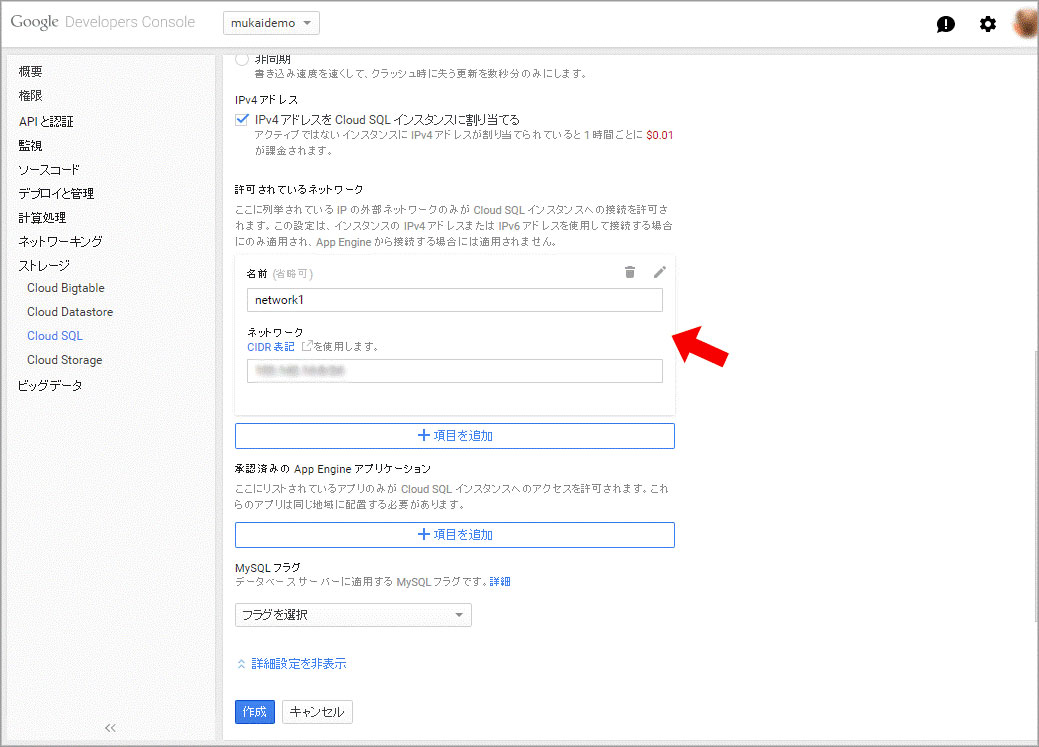This screenshot has width=1039, height=747.
Task: Open the フラグを選択 MySQL flags dropdown
Action: pyautogui.click(x=353, y=615)
